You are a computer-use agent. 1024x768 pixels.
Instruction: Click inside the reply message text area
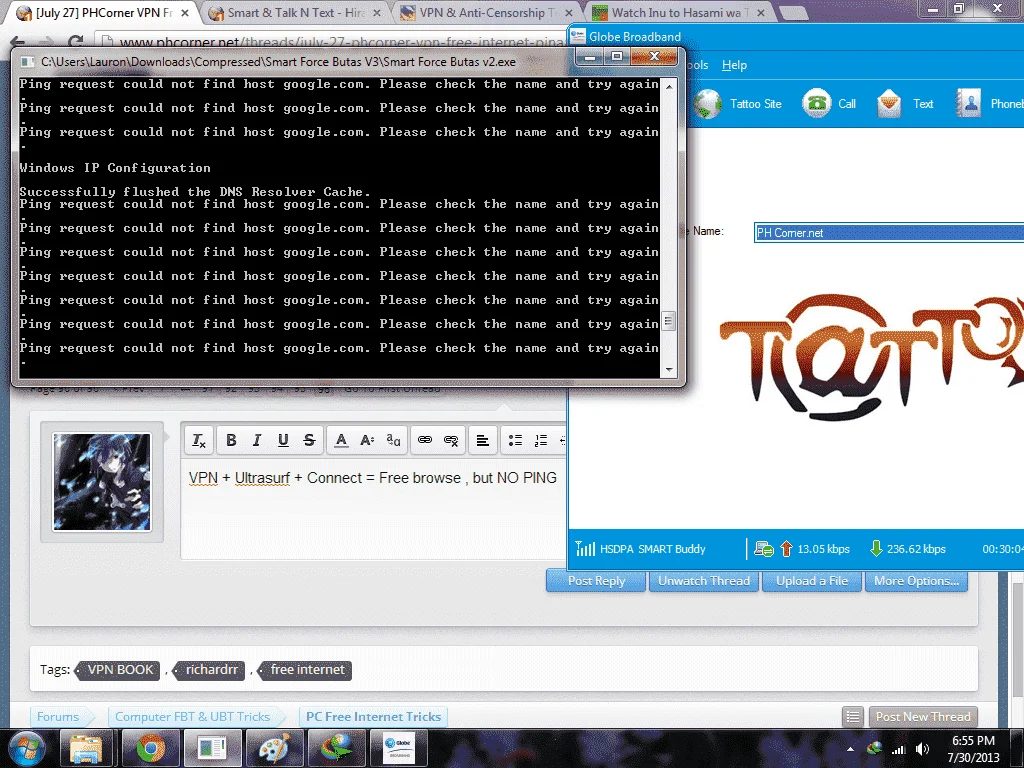[373, 508]
